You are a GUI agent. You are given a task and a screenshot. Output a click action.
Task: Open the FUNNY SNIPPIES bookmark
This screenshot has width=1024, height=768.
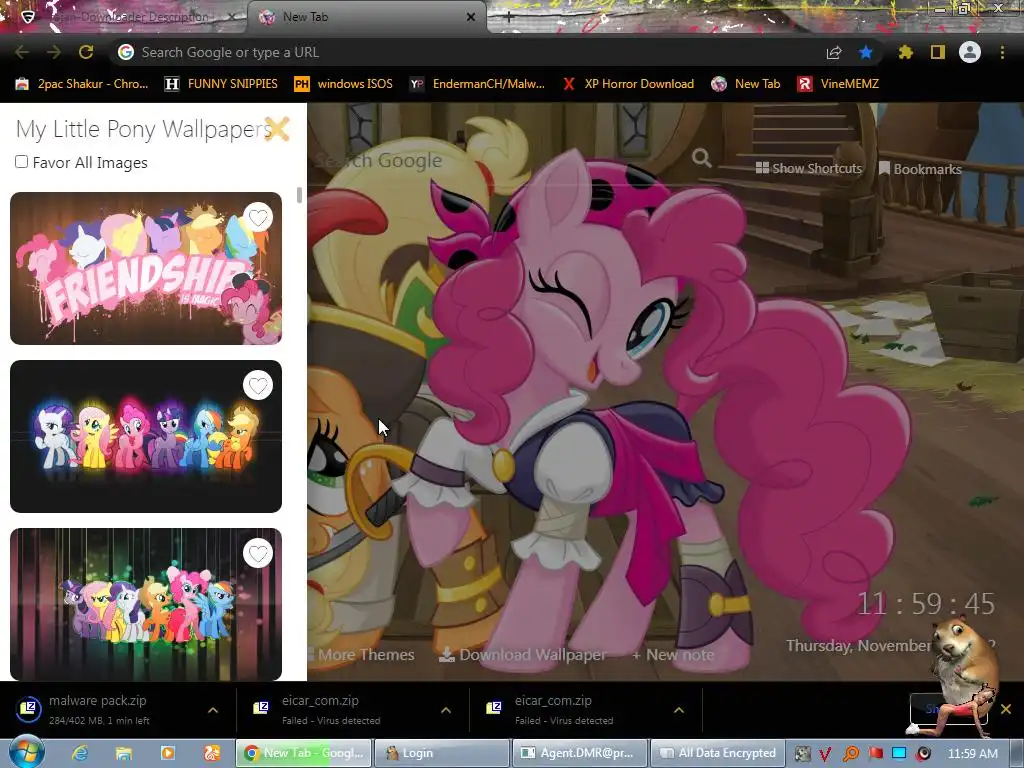pyautogui.click(x=221, y=84)
